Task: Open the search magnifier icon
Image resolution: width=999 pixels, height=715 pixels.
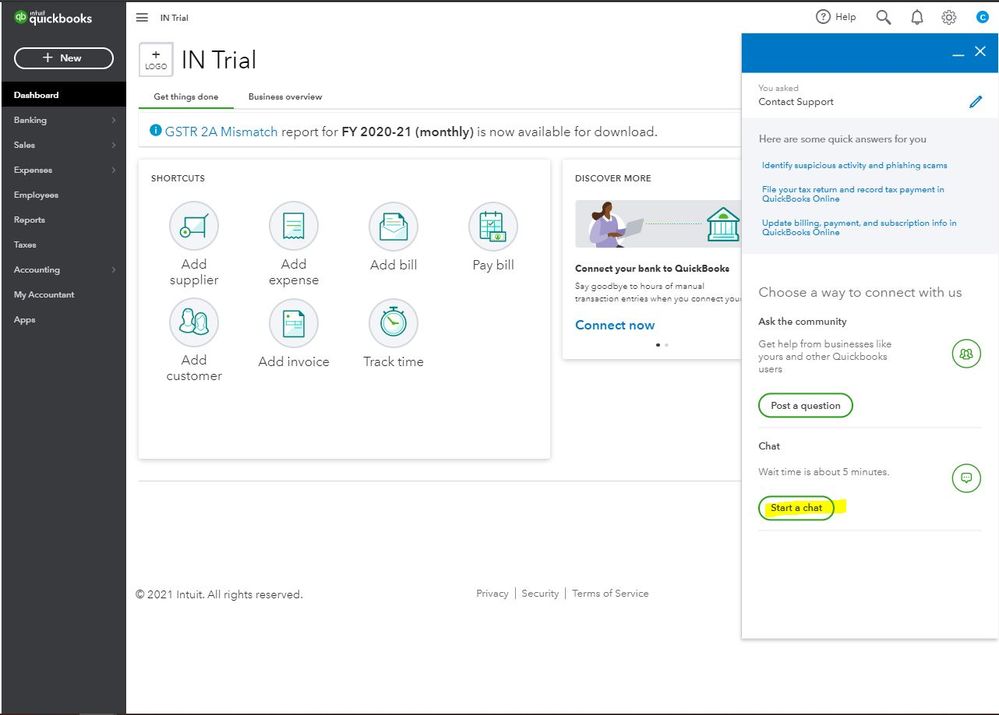Action: (883, 17)
